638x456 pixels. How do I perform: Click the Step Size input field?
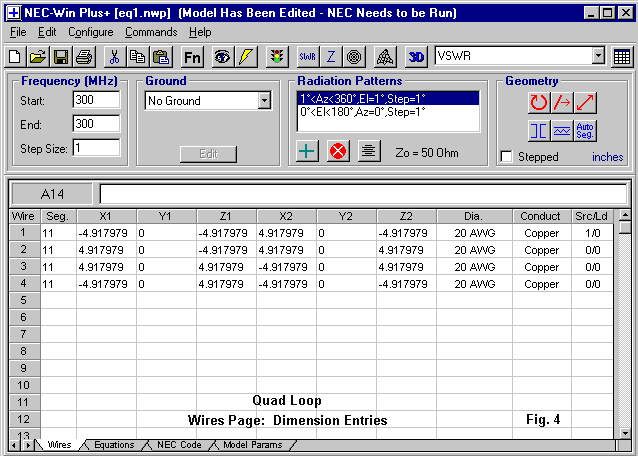(x=96, y=147)
